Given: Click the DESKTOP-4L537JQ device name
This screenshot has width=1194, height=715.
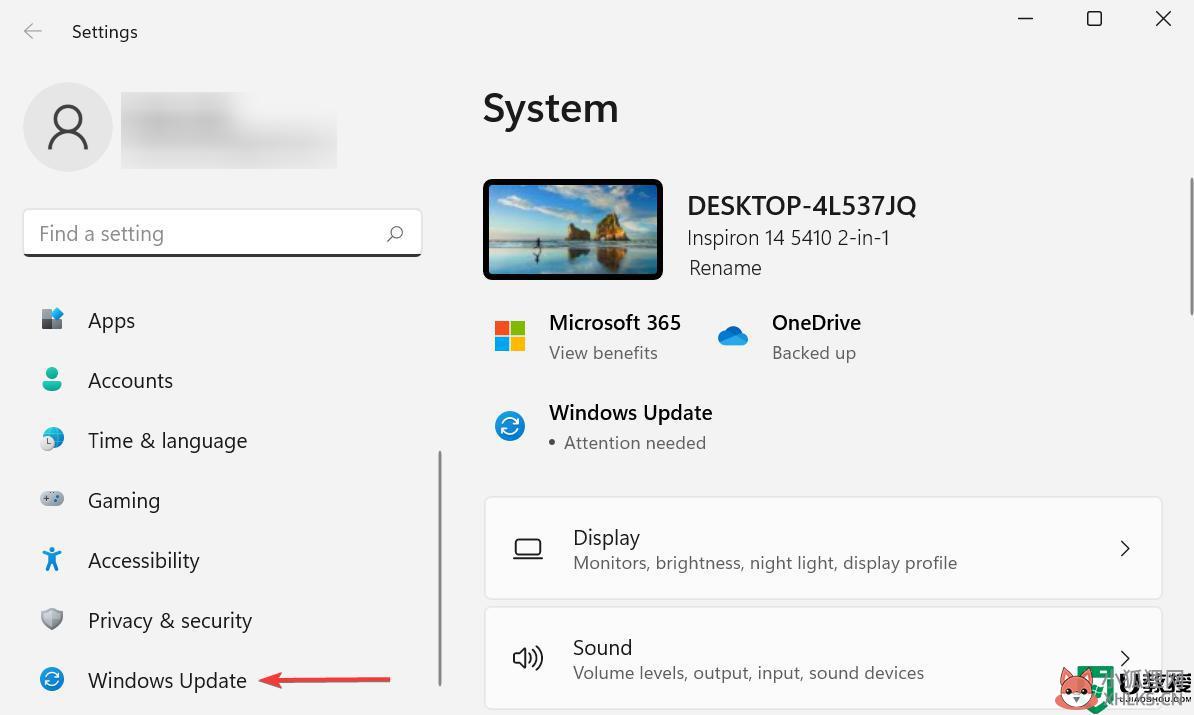Looking at the screenshot, I should coord(802,206).
